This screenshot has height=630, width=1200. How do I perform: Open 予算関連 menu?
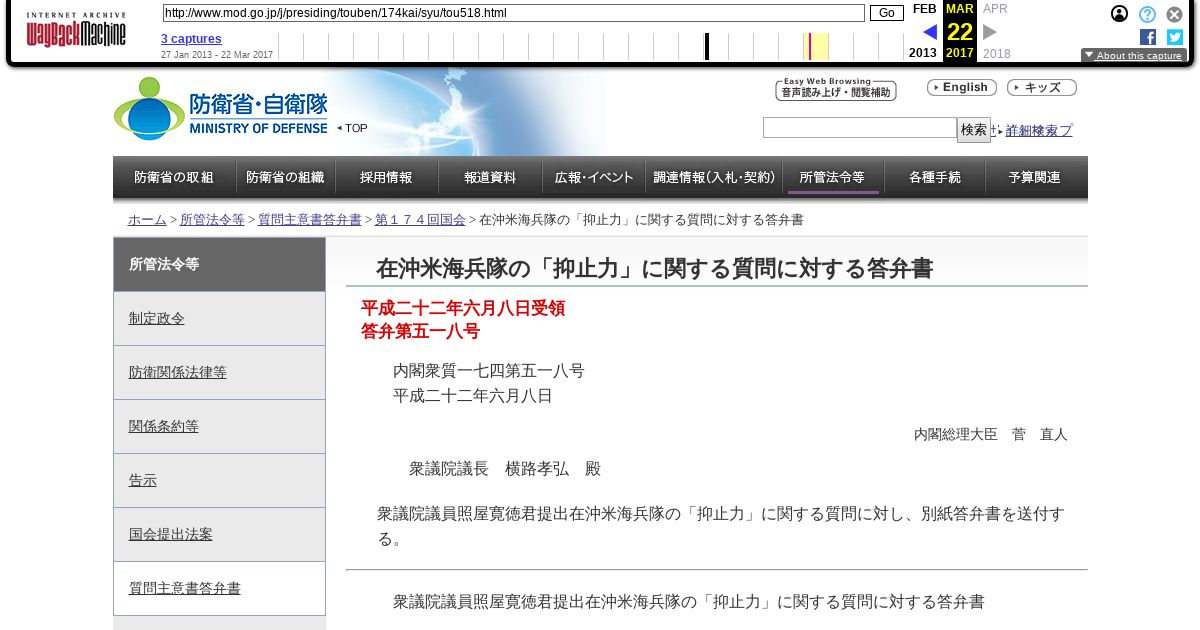tap(1035, 177)
